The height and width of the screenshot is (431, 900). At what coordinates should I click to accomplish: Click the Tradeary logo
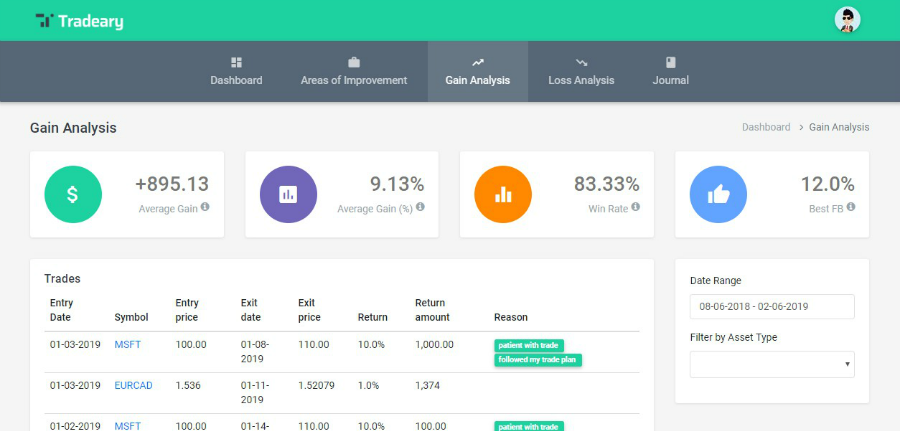(x=79, y=21)
